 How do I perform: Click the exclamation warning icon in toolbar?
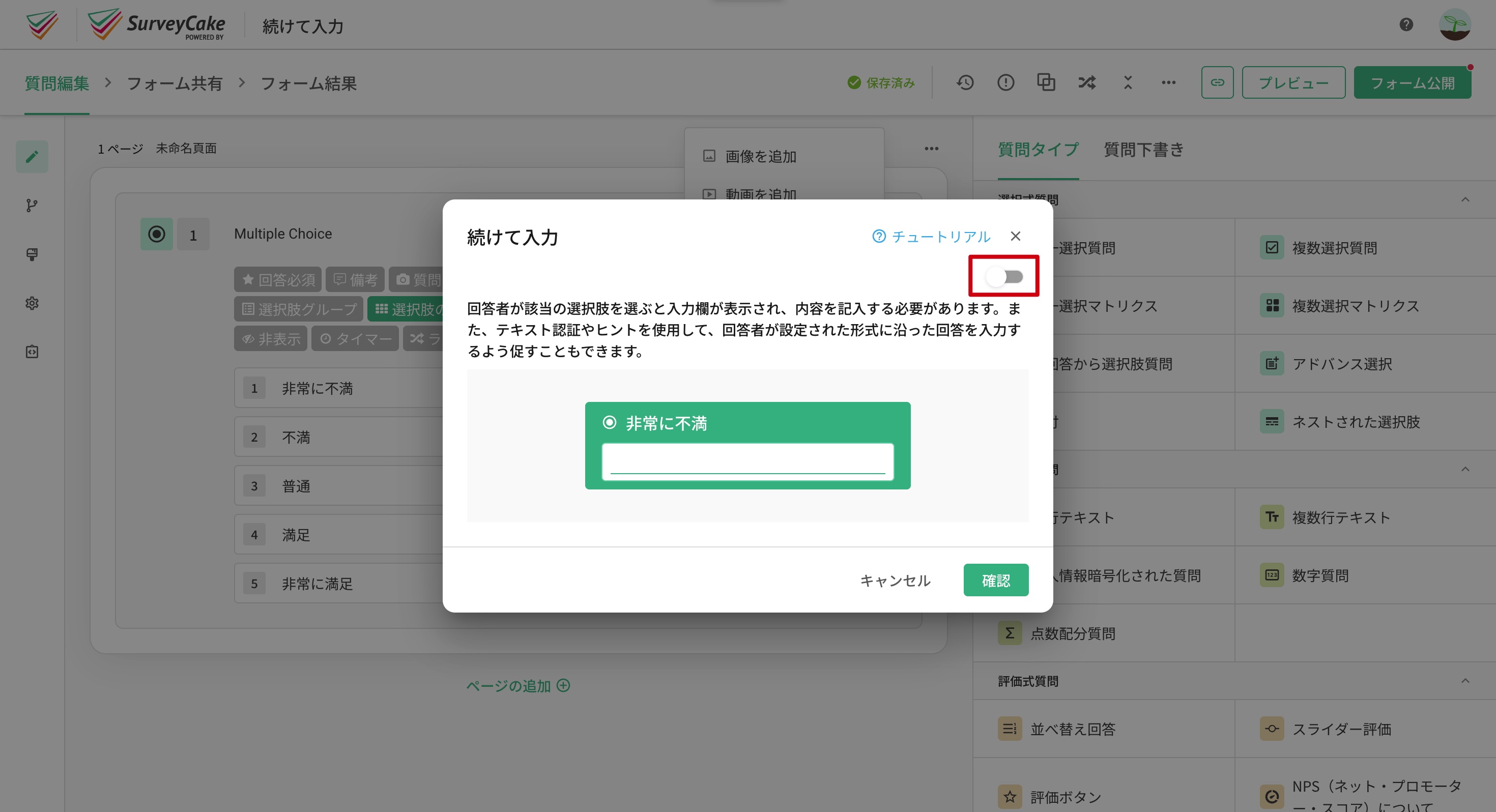[1005, 82]
